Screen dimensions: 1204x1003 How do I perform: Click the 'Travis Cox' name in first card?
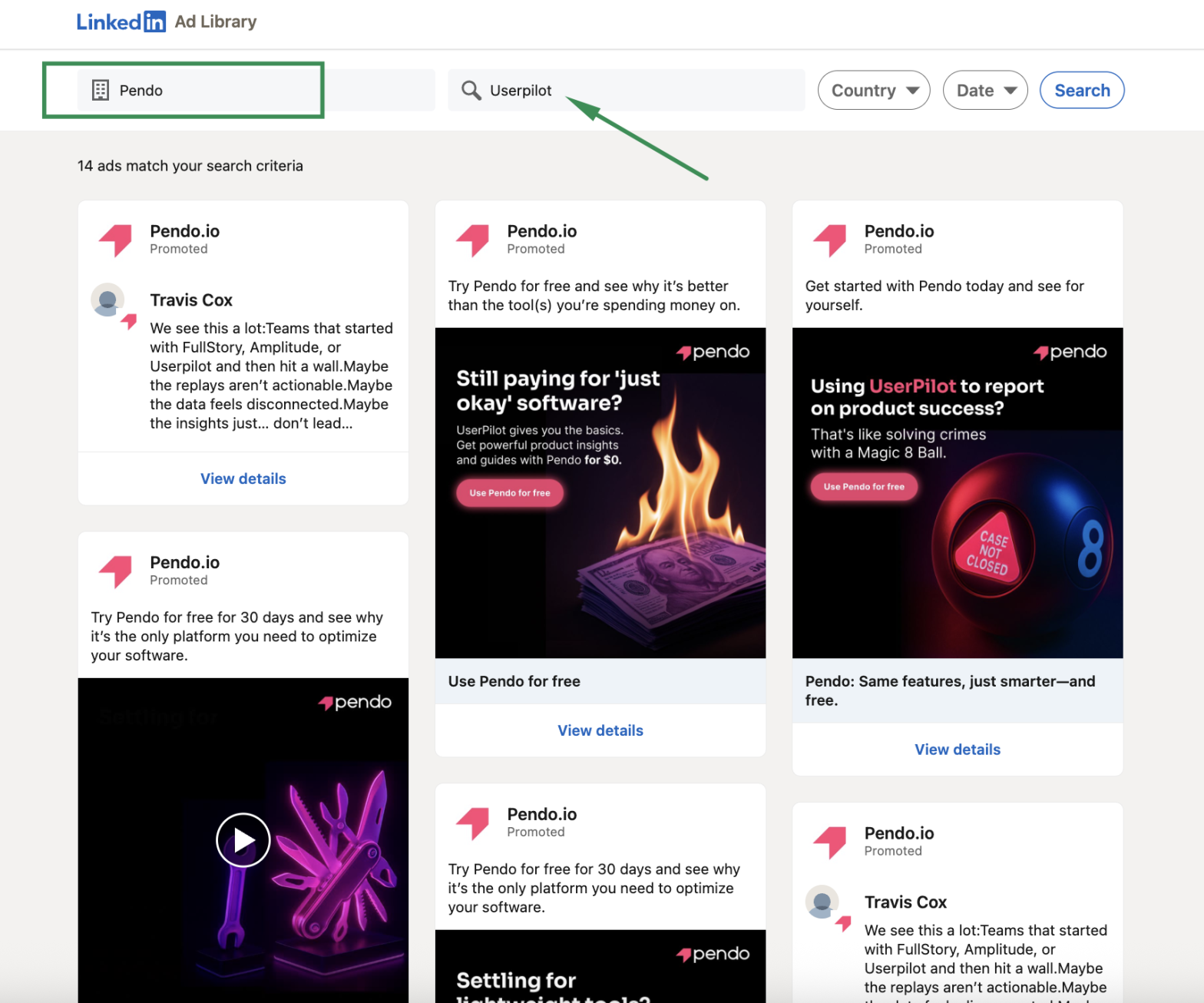pyautogui.click(x=191, y=300)
